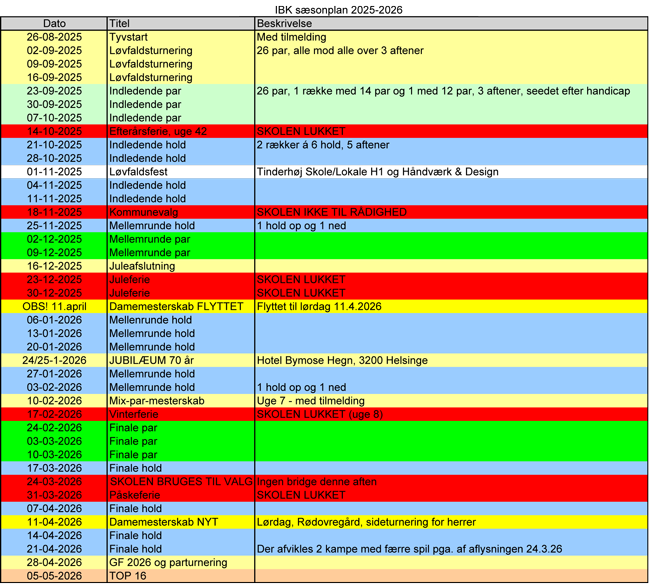The height and width of the screenshot is (585, 650).
Task: Click the "Beskrivelse" column header
Action: (x=286, y=23)
